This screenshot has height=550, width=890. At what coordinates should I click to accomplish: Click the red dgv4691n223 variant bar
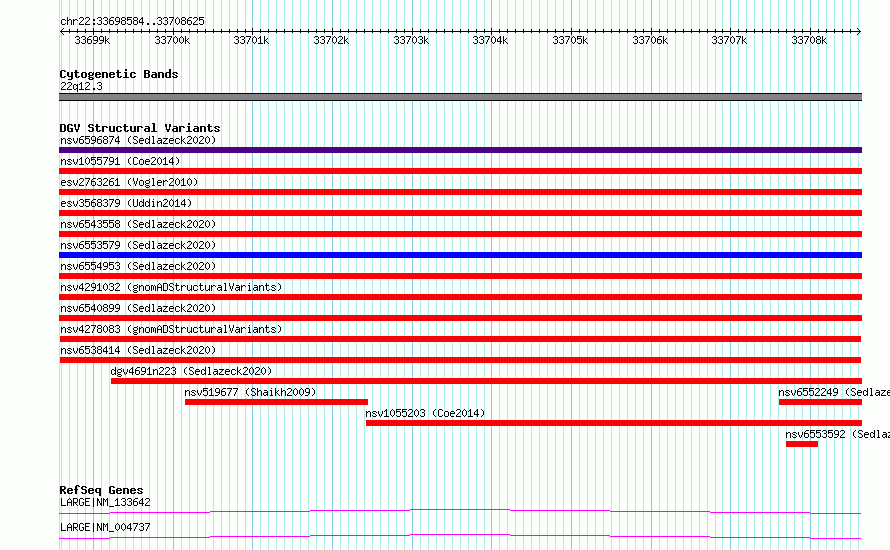pyautogui.click(x=486, y=381)
